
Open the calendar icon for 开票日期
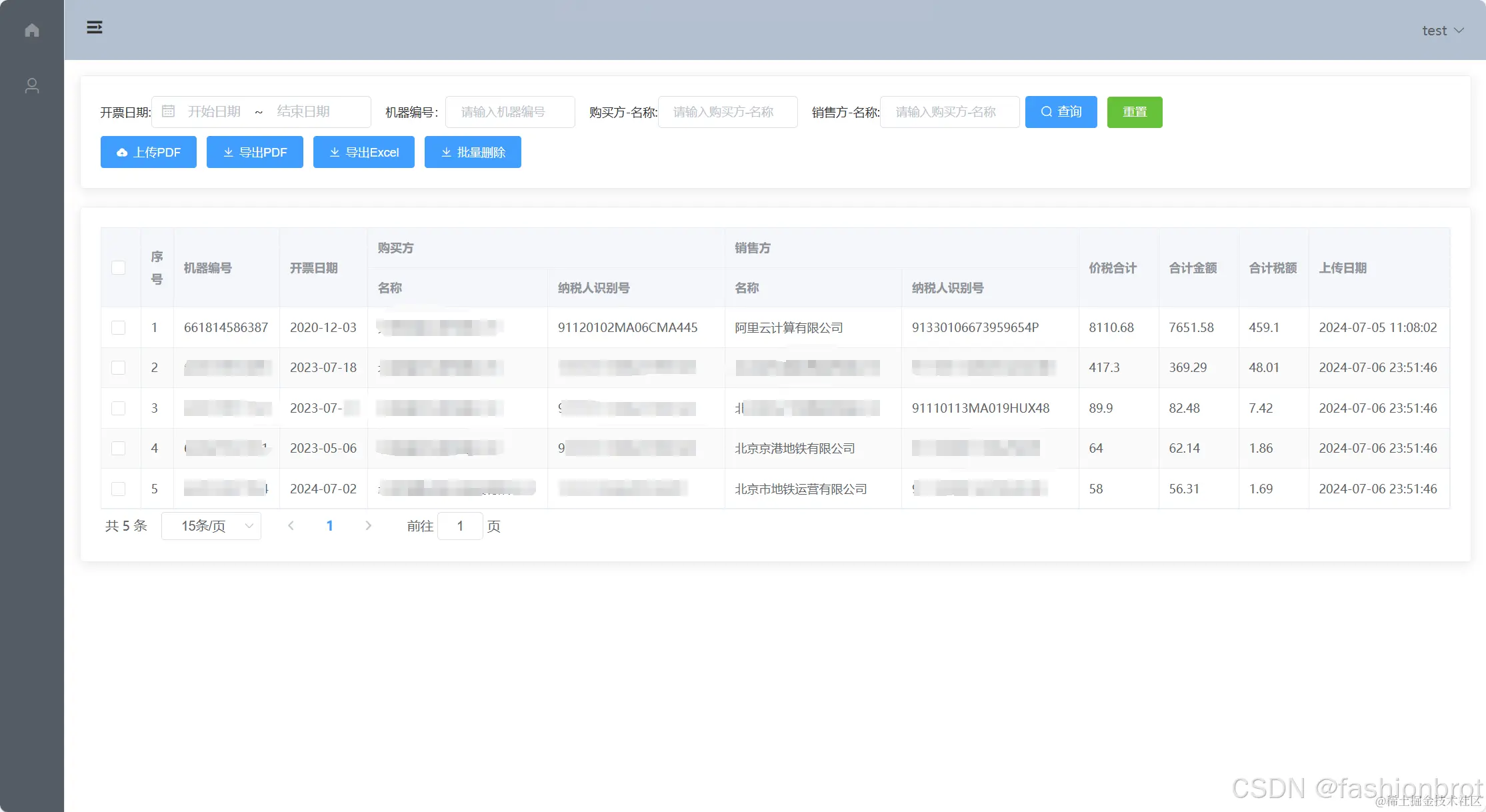(x=169, y=111)
